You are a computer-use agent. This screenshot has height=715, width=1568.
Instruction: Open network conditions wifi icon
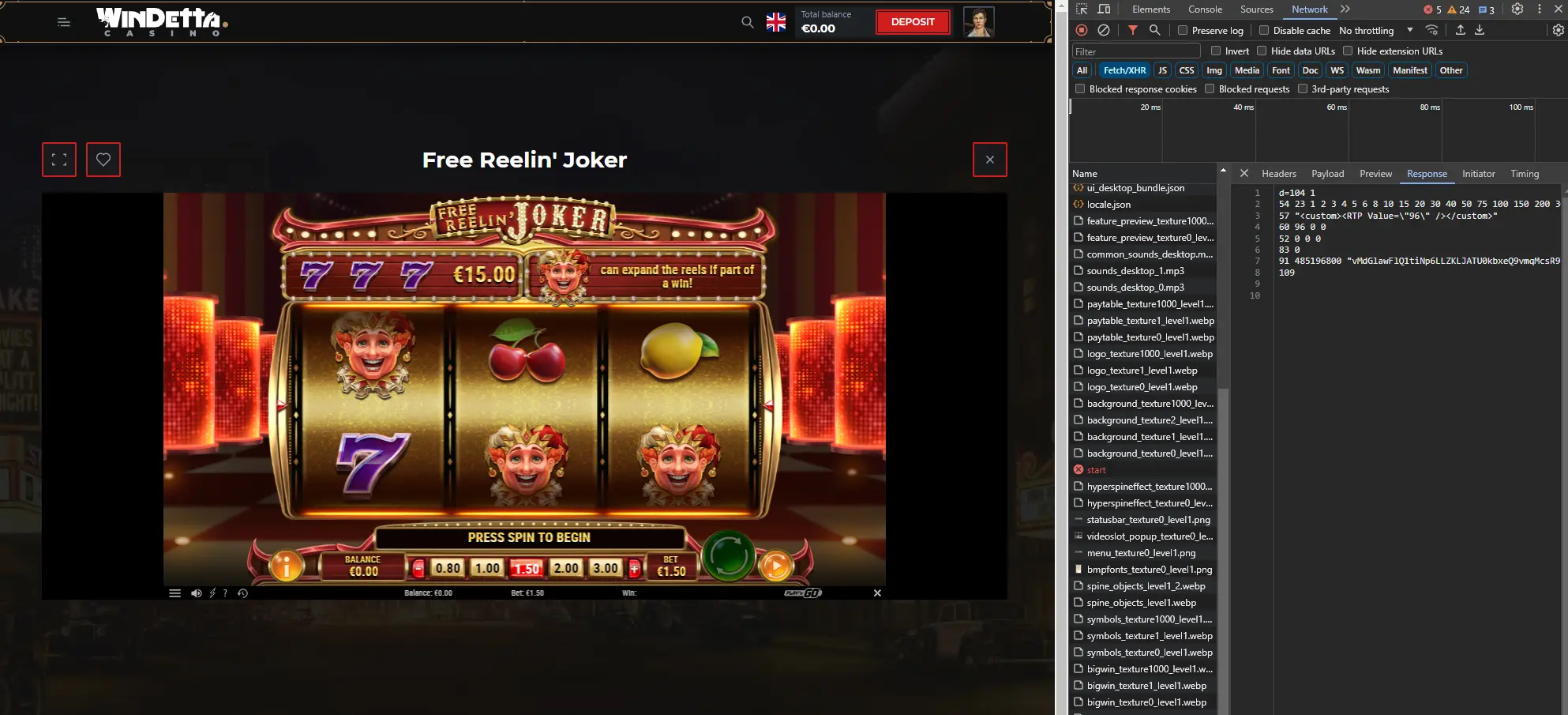1431,30
